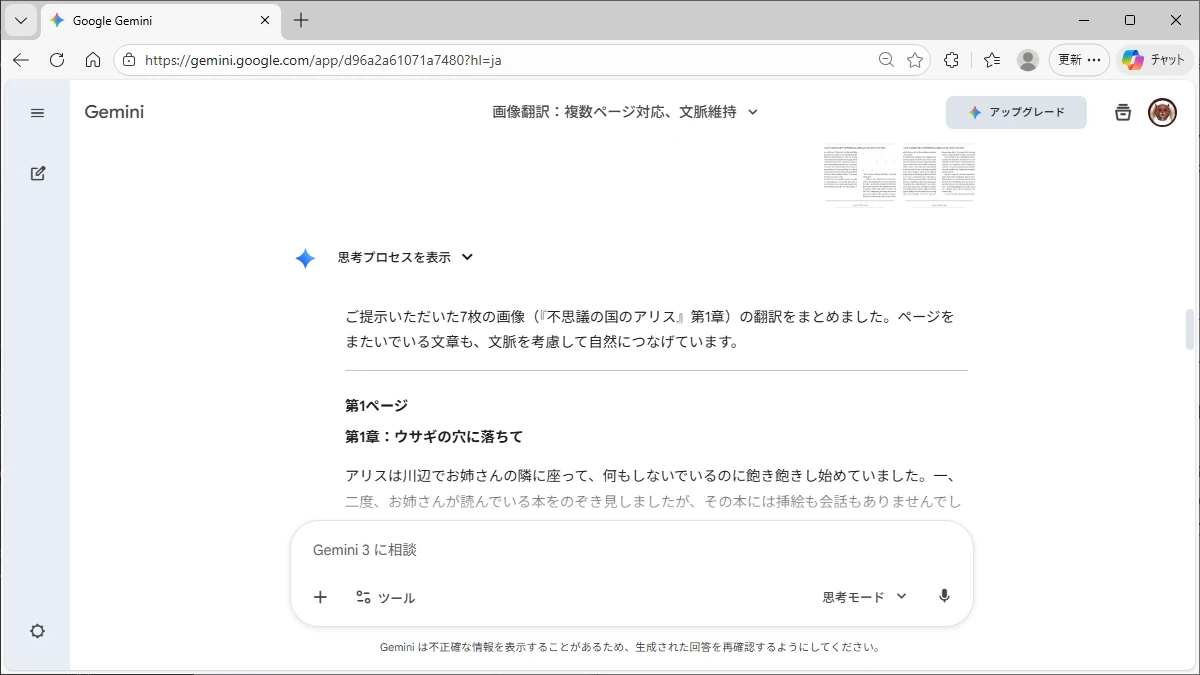
Task: Click the plus icon to add files
Action: click(320, 597)
